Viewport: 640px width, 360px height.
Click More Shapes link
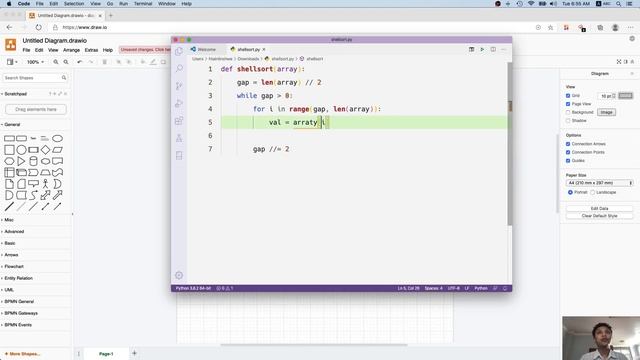(22, 354)
